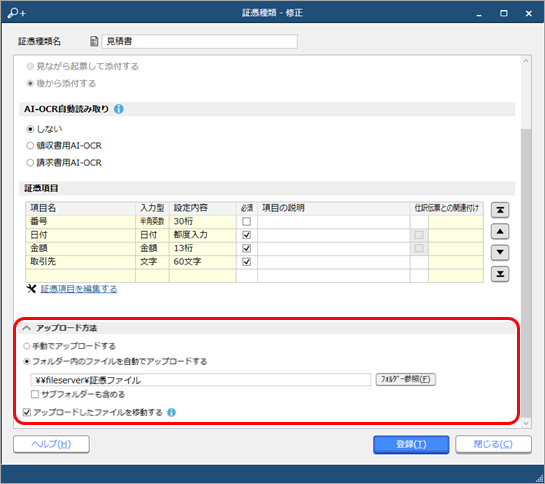Viewport: 545px width, 484px height.
Task: Open the 証憑項目を編集する link
Action: point(79,289)
